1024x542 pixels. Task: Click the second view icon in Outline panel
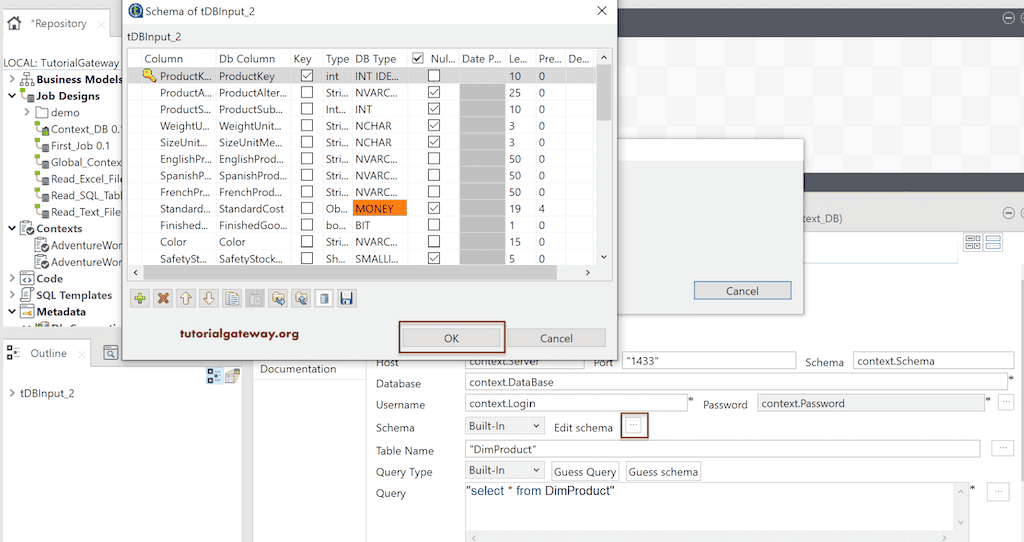(x=232, y=375)
